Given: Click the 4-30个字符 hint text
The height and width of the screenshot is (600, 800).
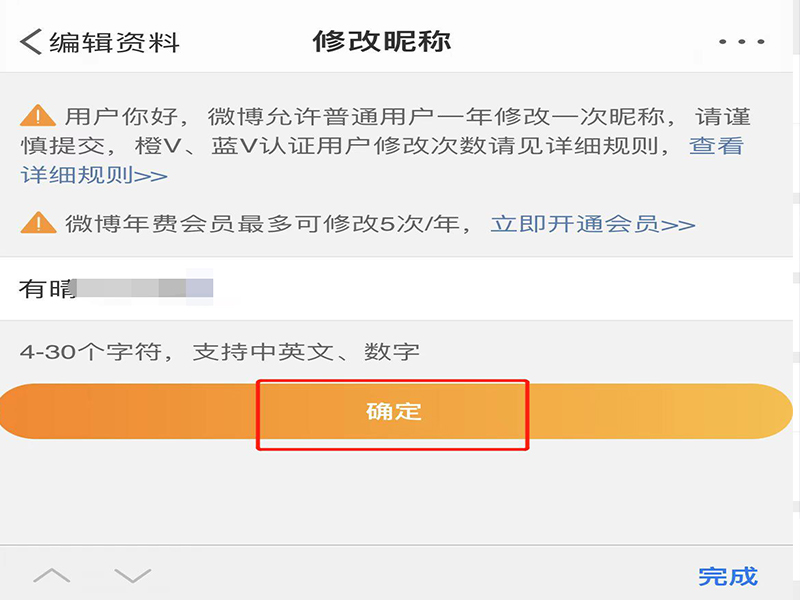Looking at the screenshot, I should tap(220, 351).
